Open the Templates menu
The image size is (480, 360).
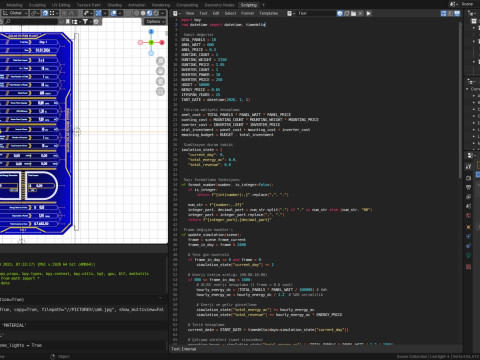[x=269, y=13]
